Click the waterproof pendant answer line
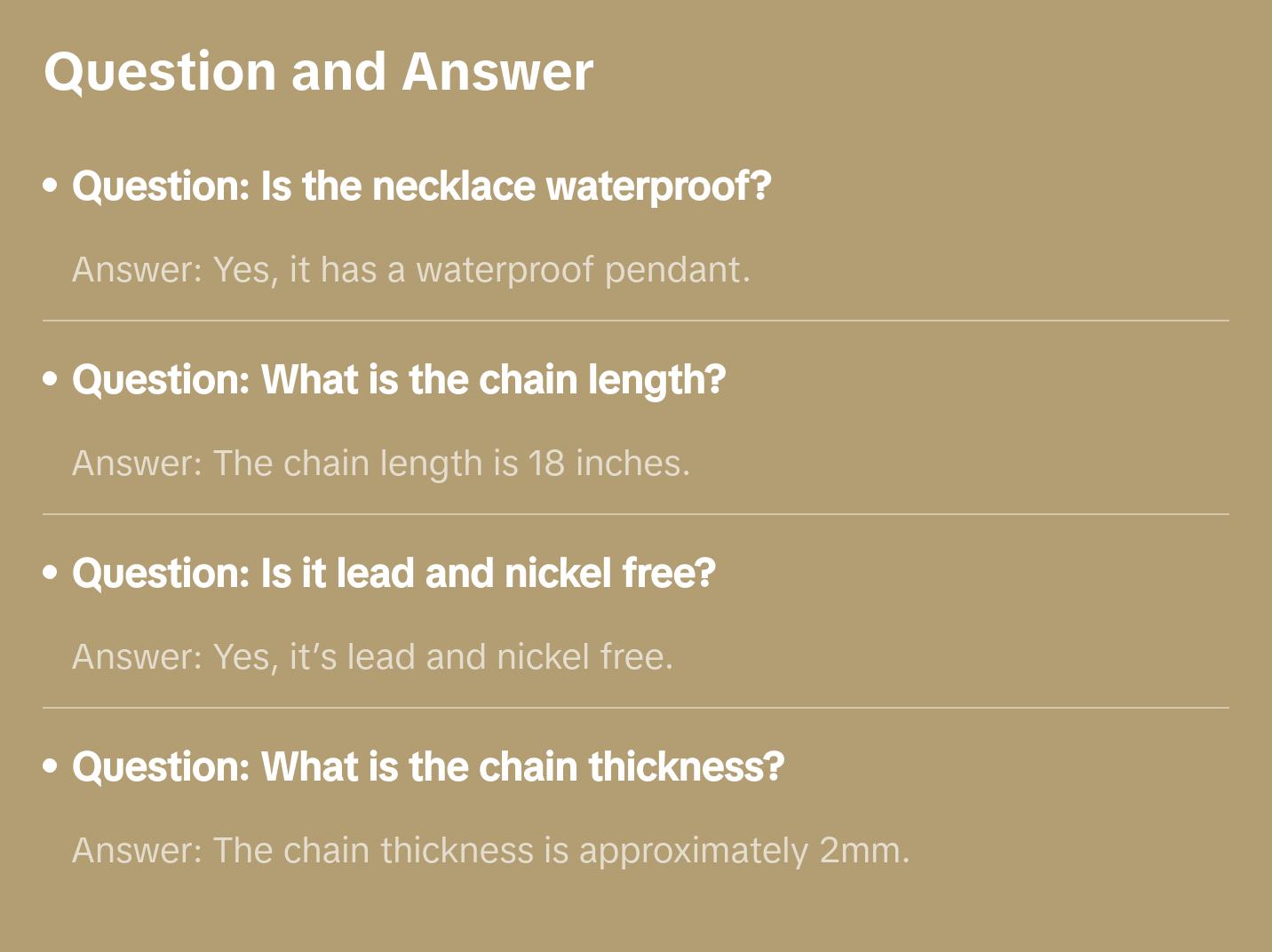The height and width of the screenshot is (952, 1272). click(411, 270)
